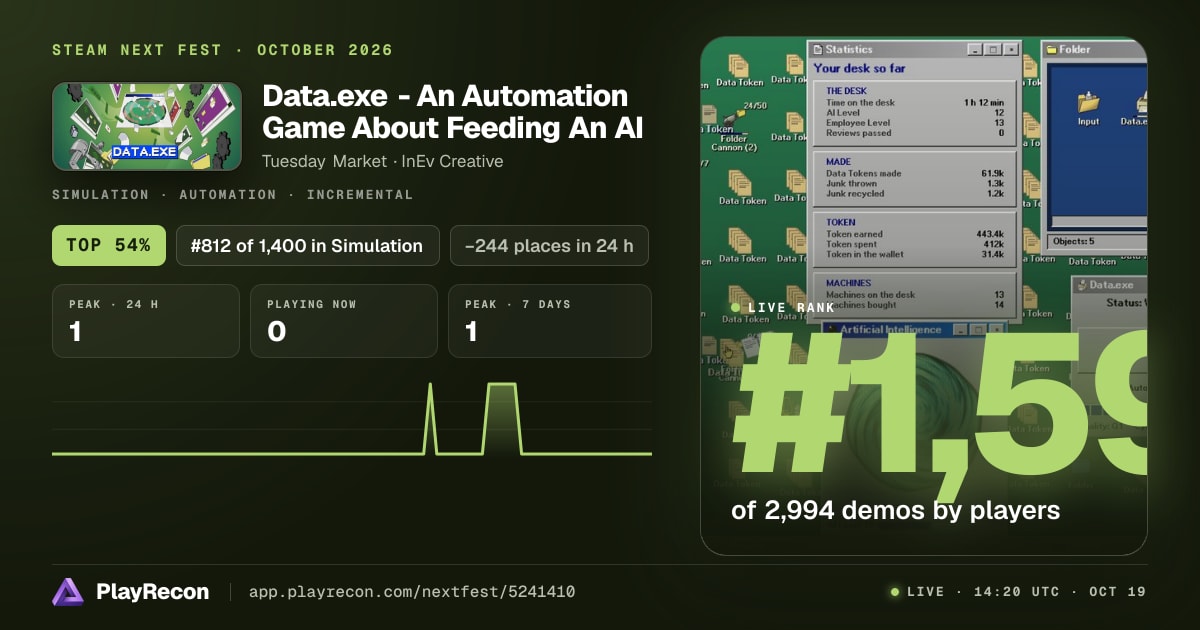This screenshot has height=630, width=1200.
Task: Click the 'Objects: 5' status bar text
Action: pos(1073,241)
